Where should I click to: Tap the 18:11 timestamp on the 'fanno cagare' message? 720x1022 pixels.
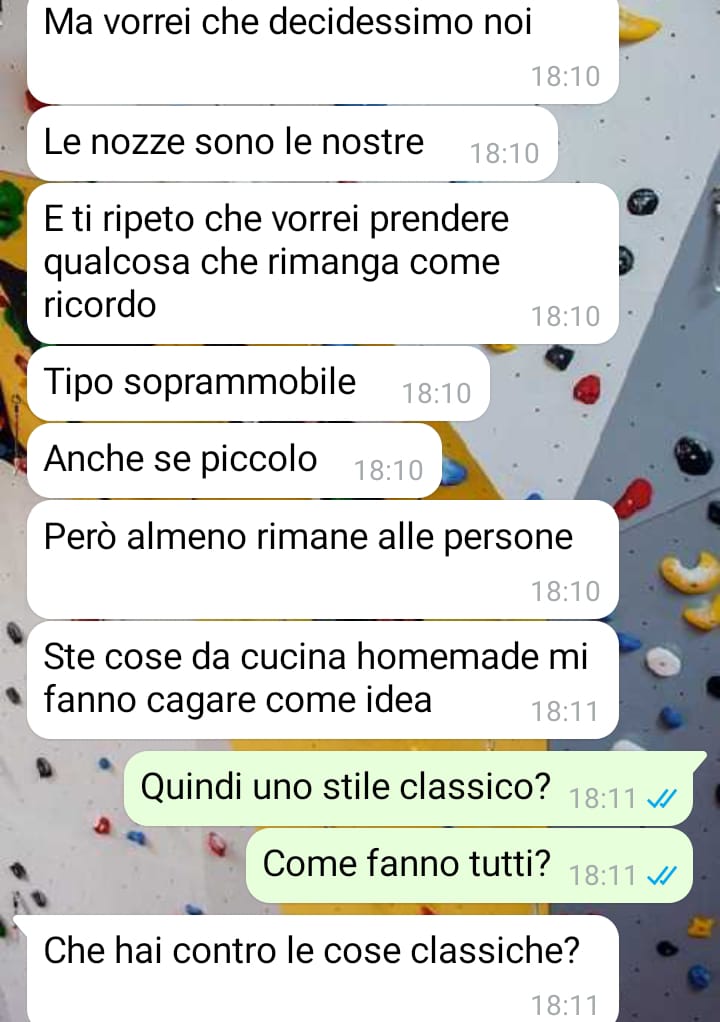tap(564, 711)
